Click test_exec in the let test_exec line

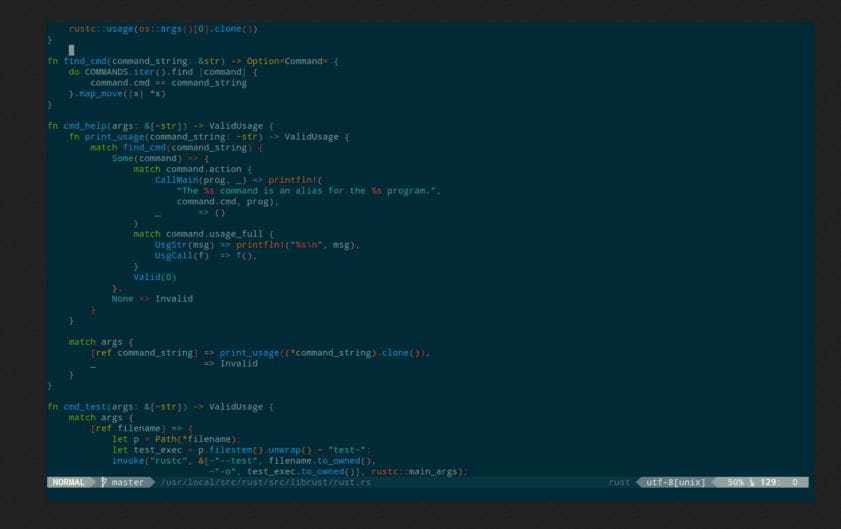pos(158,450)
